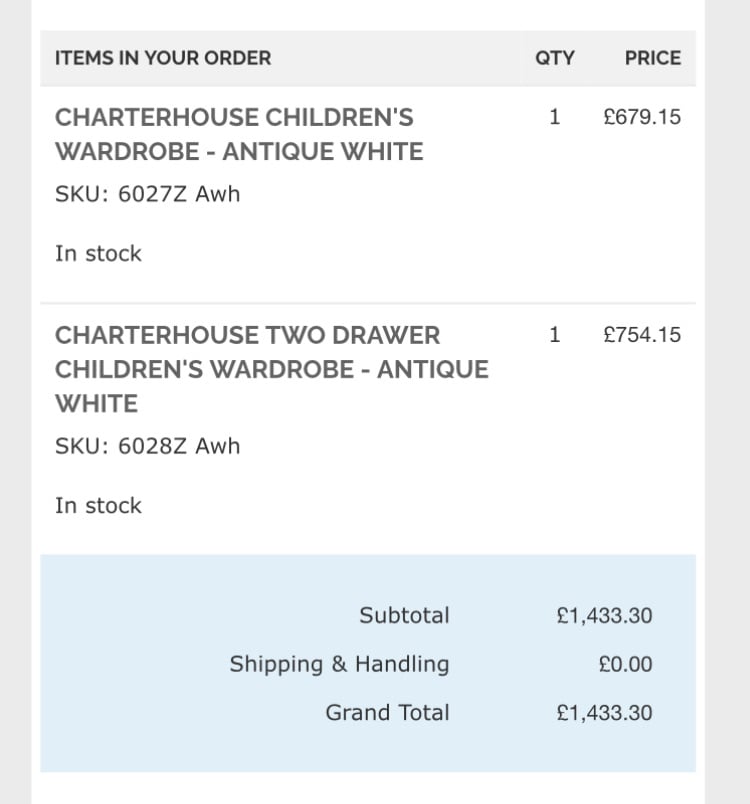Click the £0.00 shipping cost

(x=625, y=664)
